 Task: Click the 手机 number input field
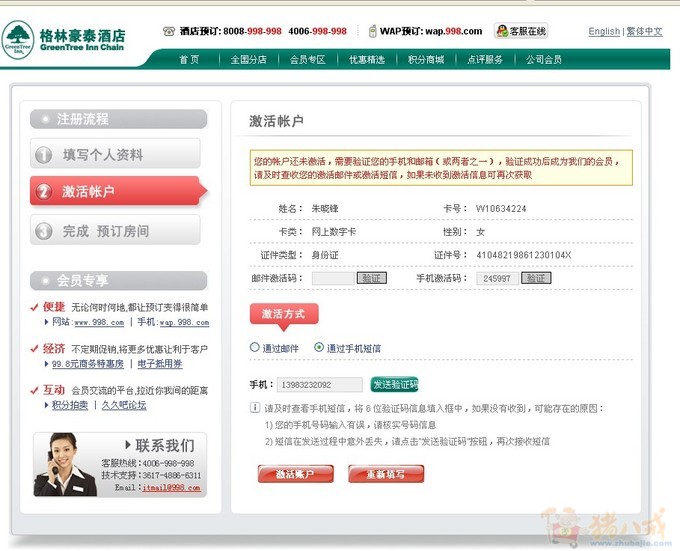(320, 385)
